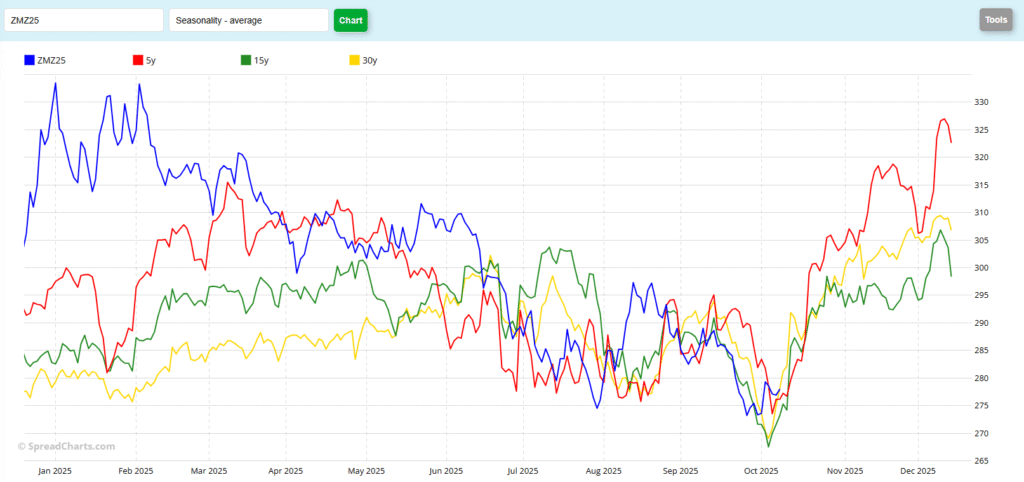Click the blue ZMZ25 legend swatch
This screenshot has width=1024, height=482.
[29, 60]
